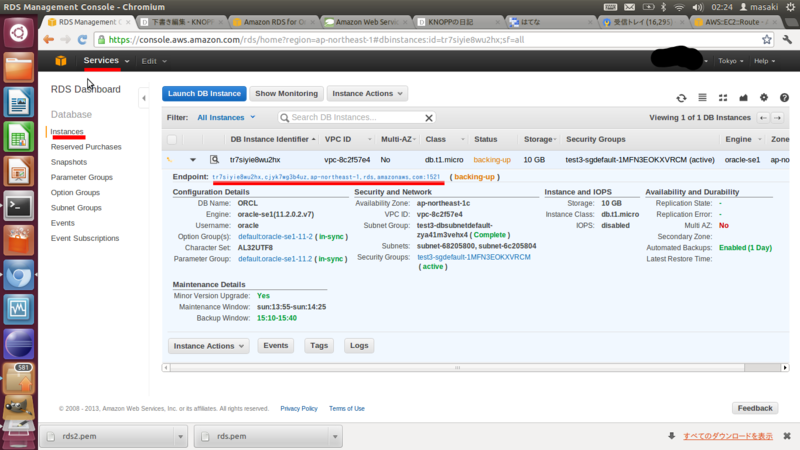Open LibreOffice Calc from the launcher

(19, 137)
